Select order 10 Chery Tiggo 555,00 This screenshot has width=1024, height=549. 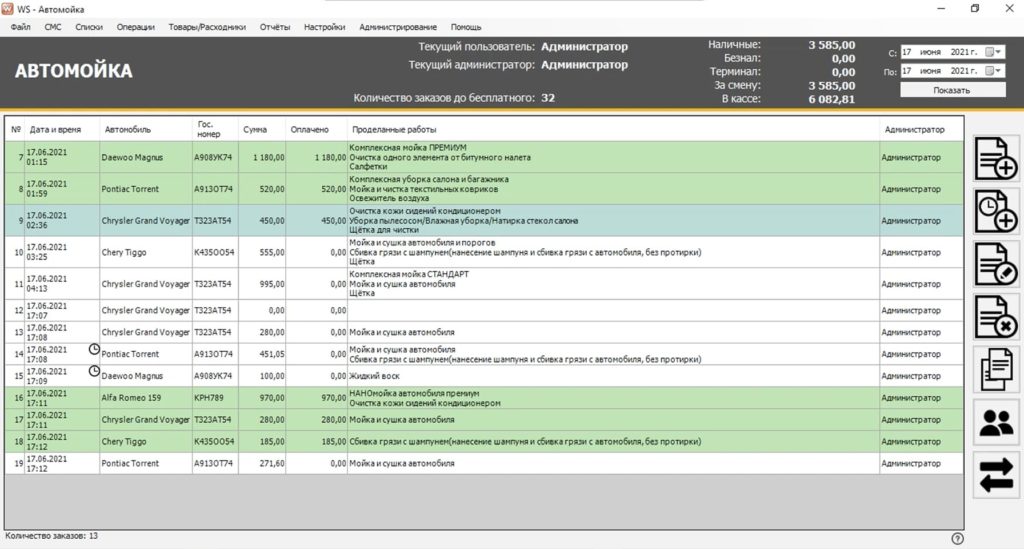tap(484, 252)
